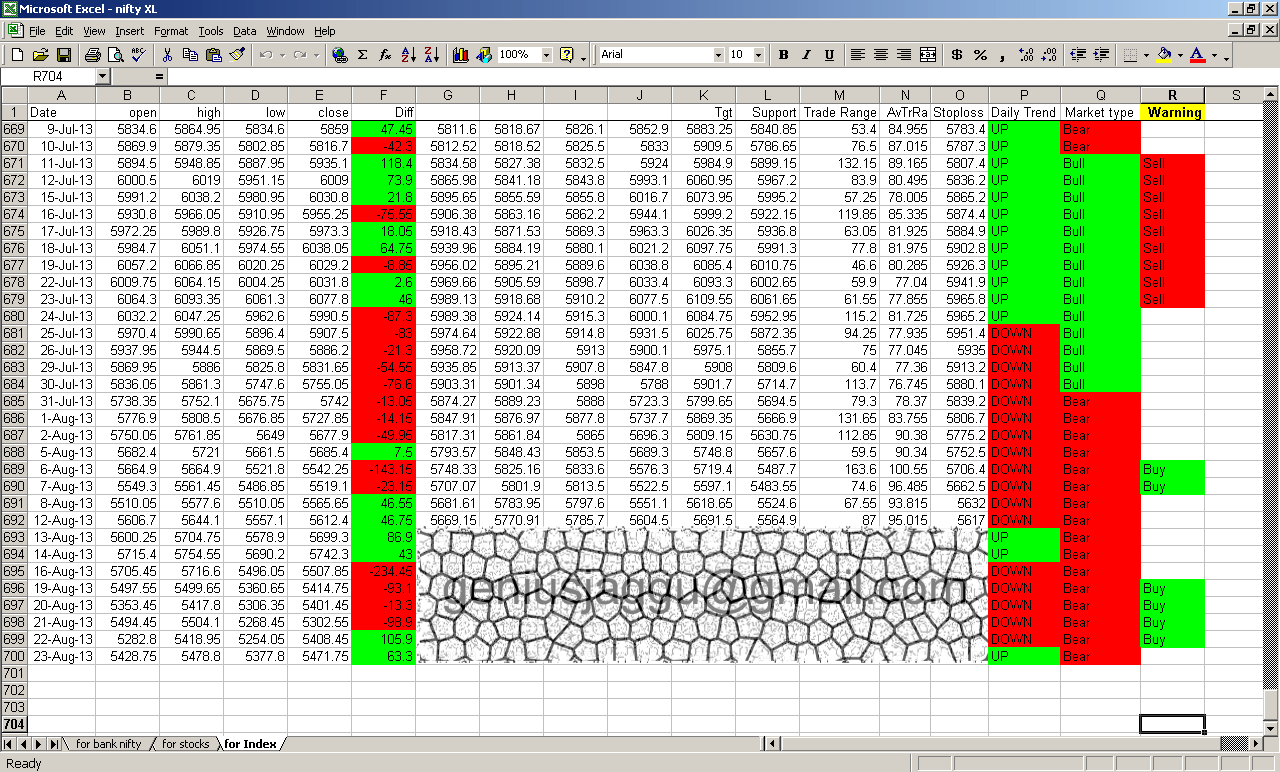Decrease decimal places
Screen dimensions: 1280x772
click(x=1049, y=55)
